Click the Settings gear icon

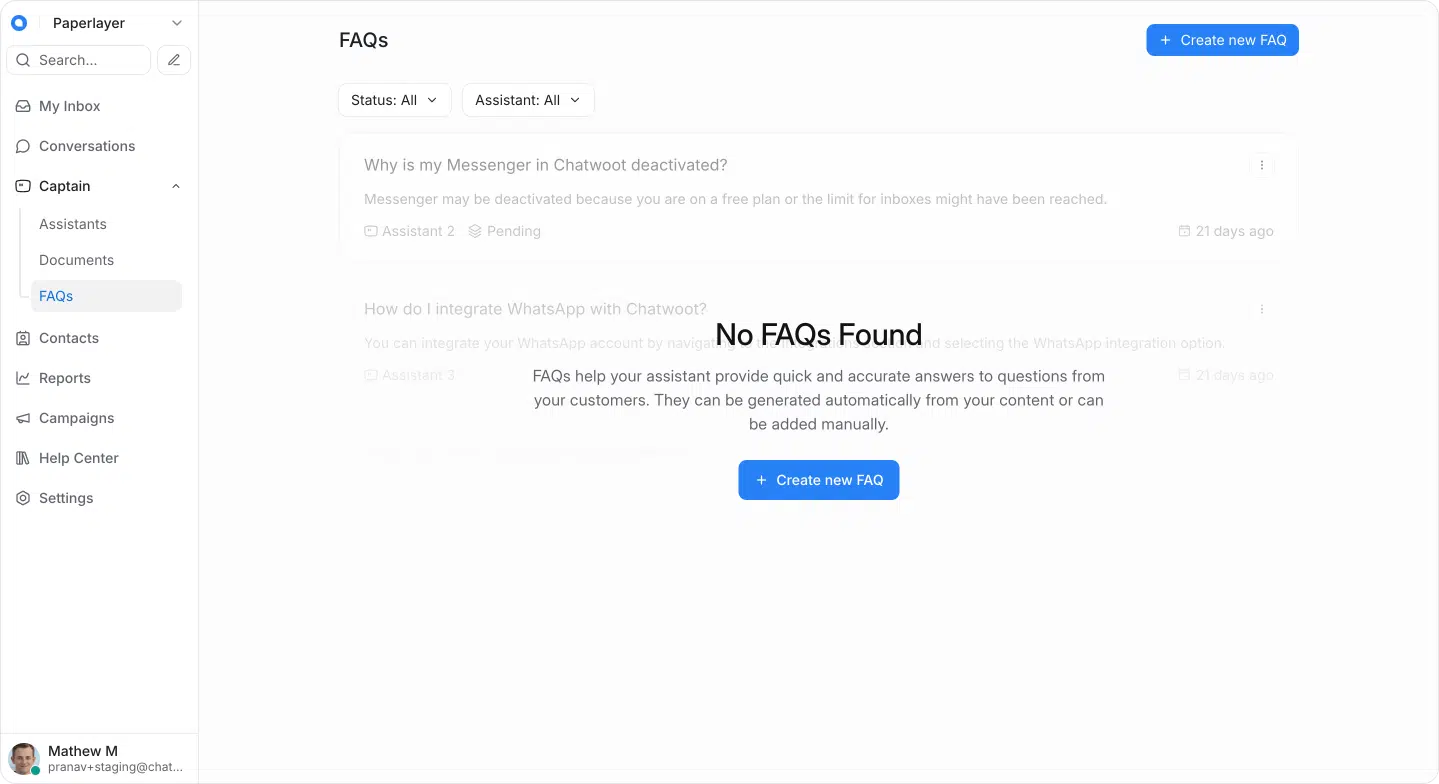coord(23,498)
